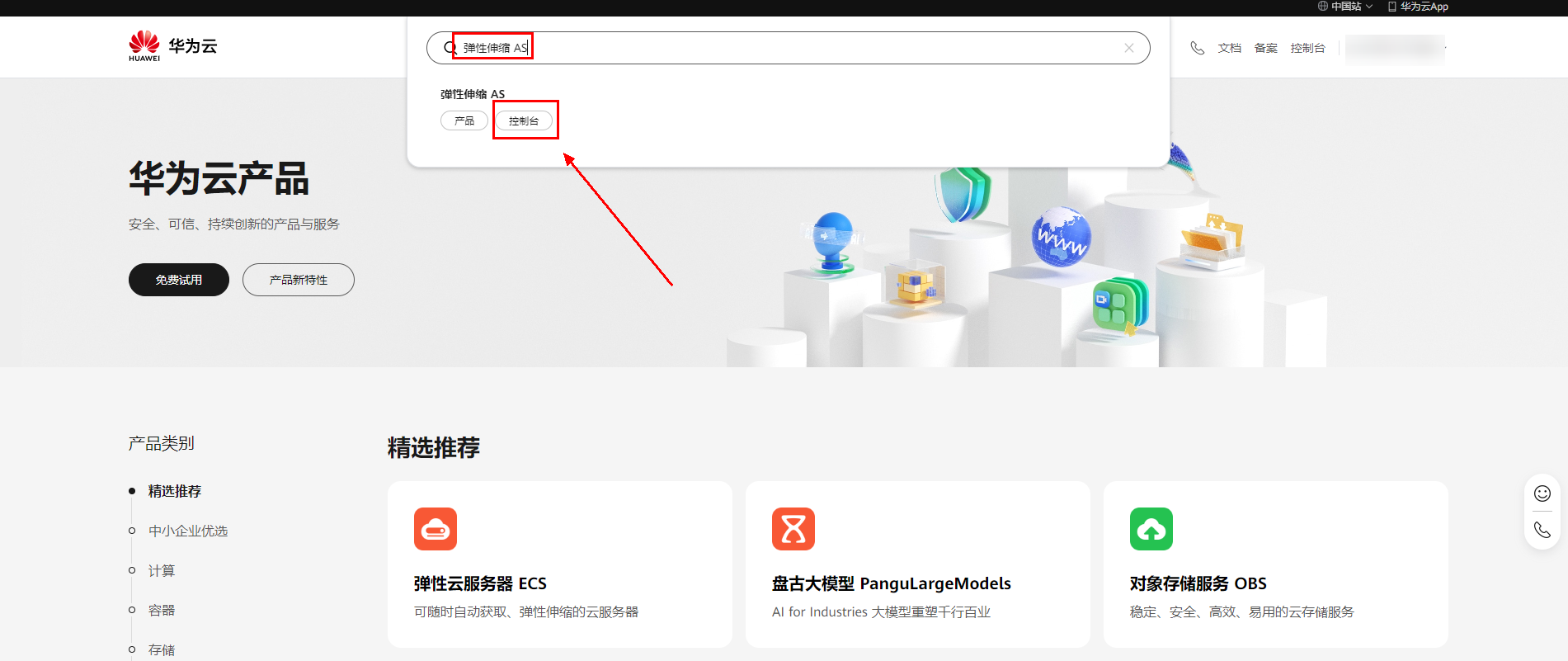Open the 对象存储服务 OBS title link

(1198, 583)
